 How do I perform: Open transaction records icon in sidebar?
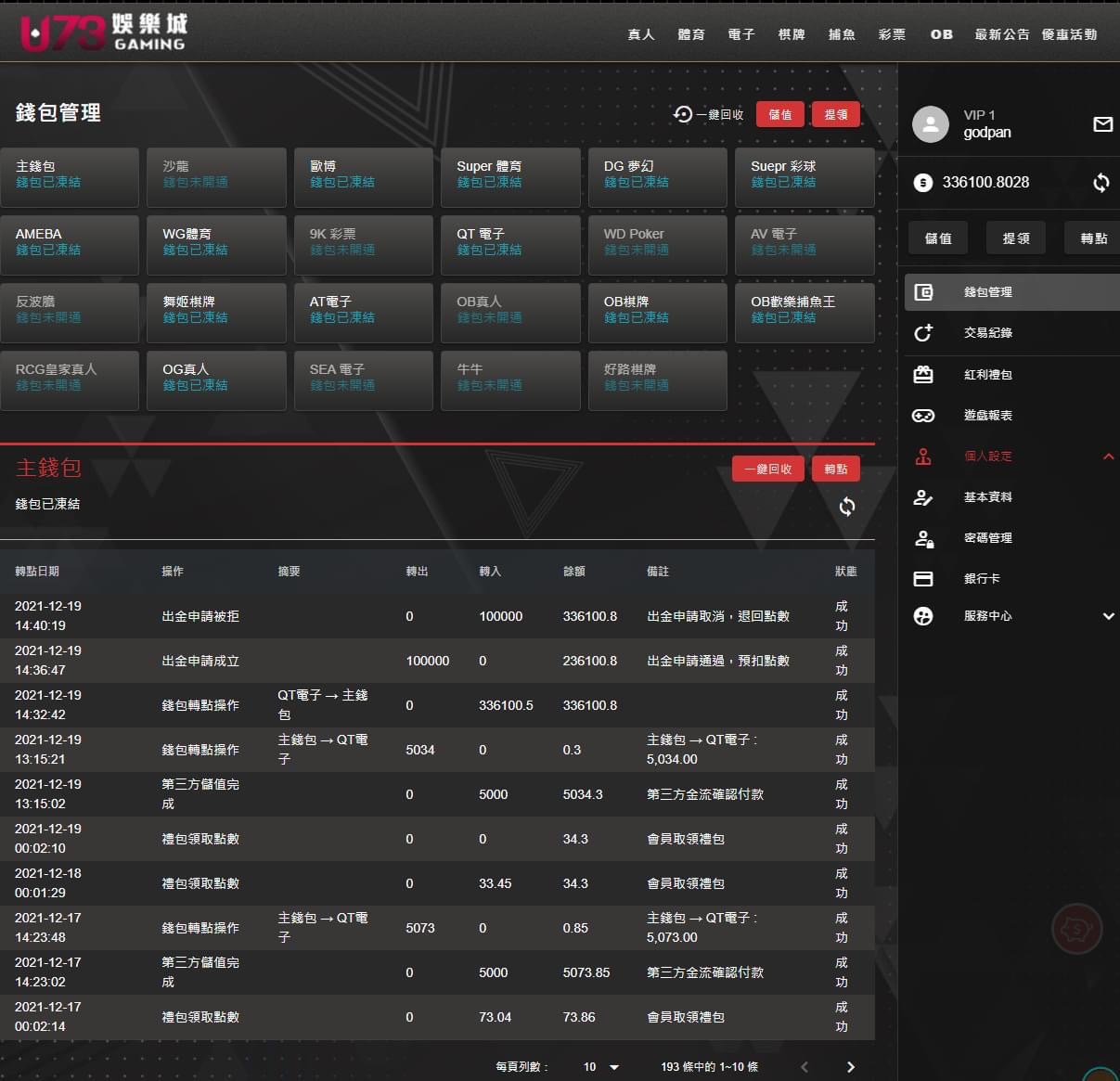point(923,333)
